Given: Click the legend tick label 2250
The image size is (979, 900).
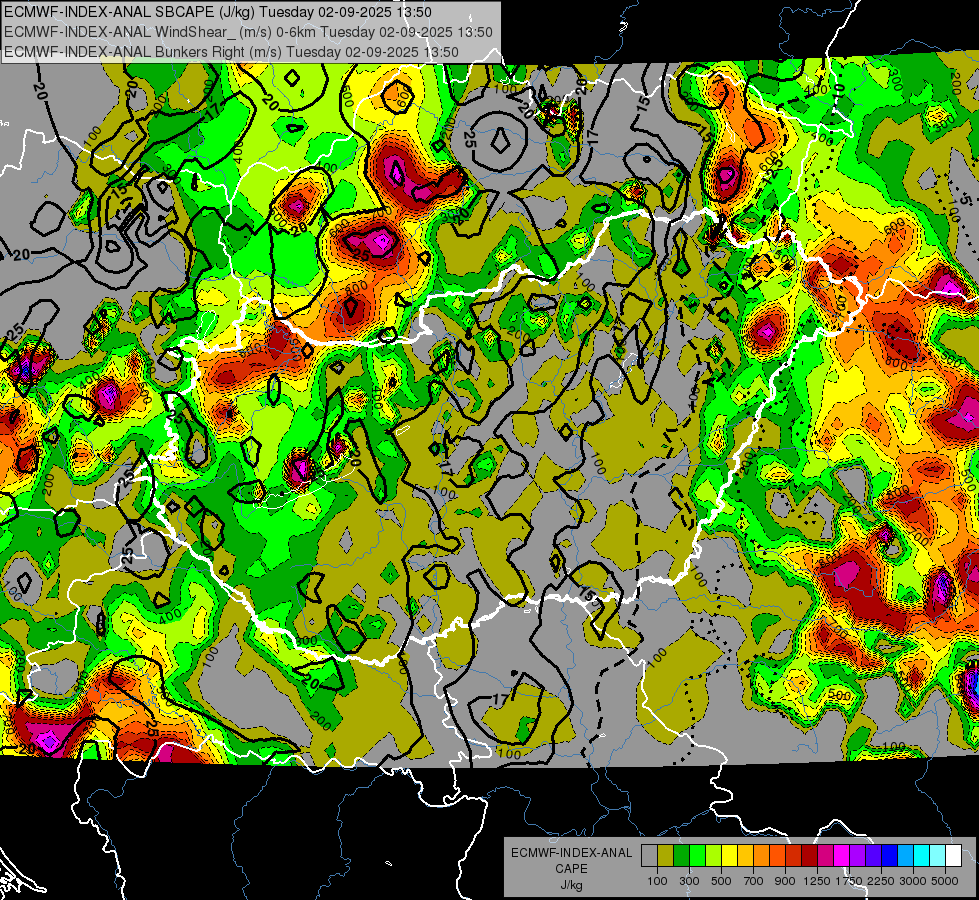Looking at the screenshot, I should click(882, 881).
